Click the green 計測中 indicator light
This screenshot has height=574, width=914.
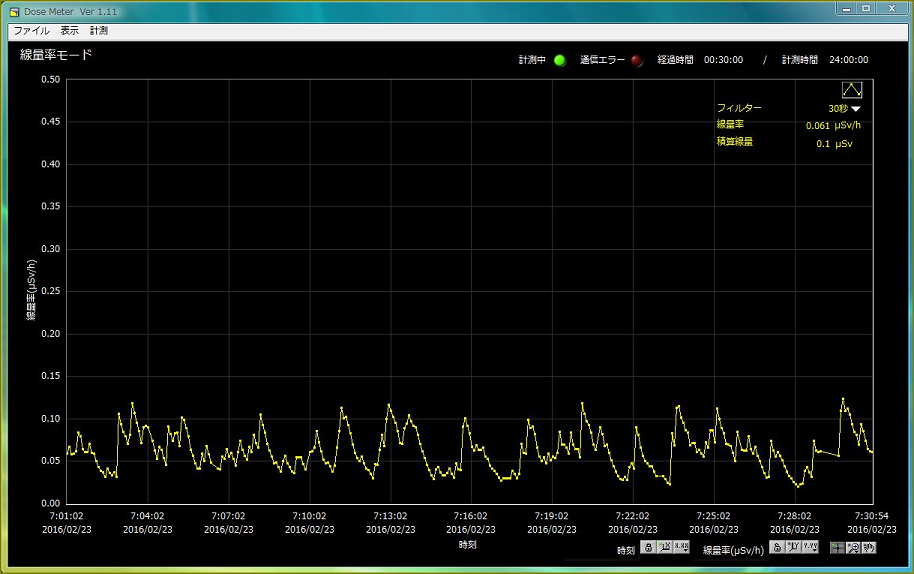559,60
